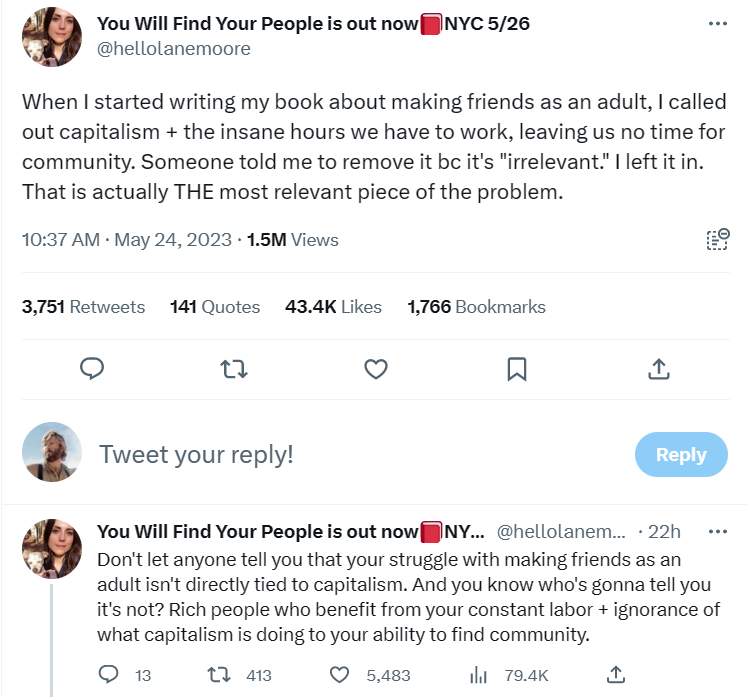Open author's profile picture on main tweet

click(52, 37)
